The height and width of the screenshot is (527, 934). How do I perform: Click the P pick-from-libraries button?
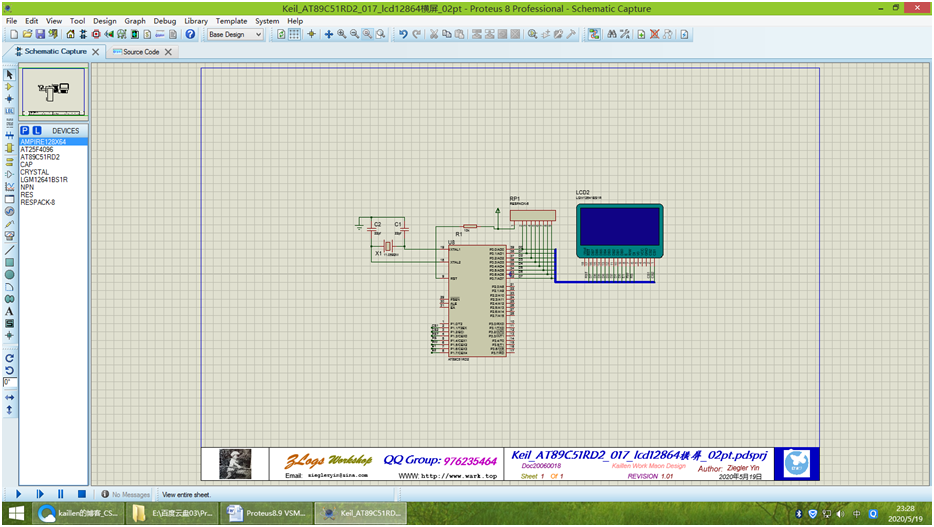(24, 130)
